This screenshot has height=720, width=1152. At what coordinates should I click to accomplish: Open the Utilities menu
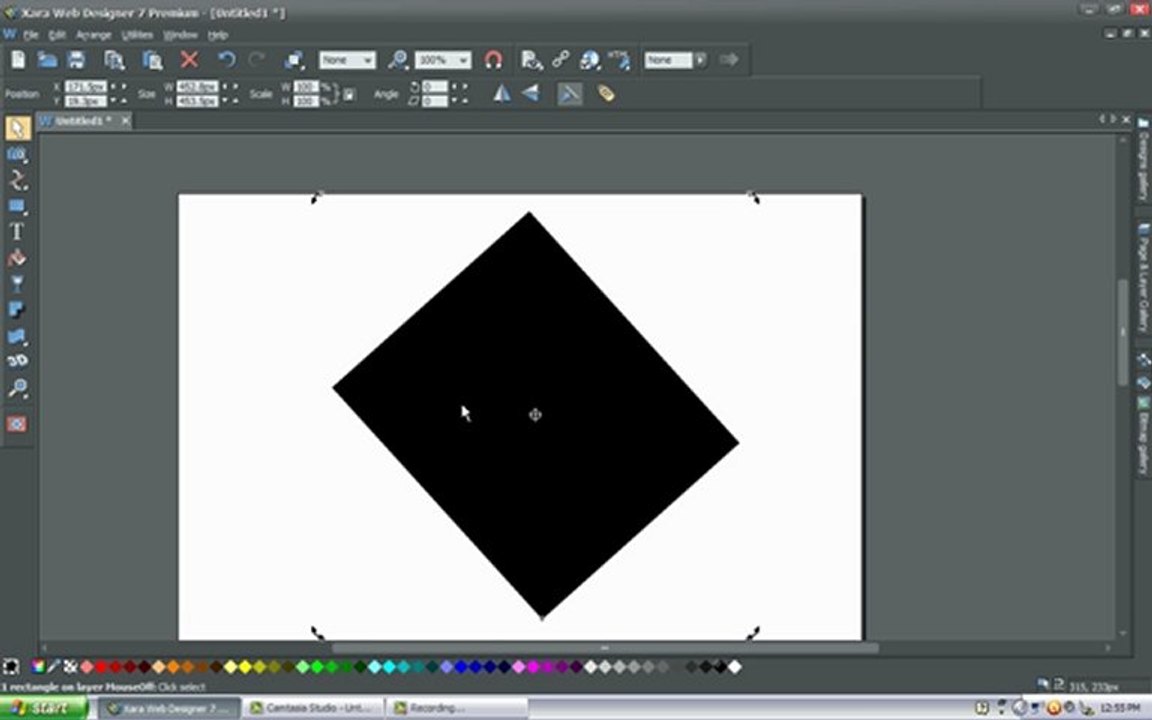pos(137,35)
